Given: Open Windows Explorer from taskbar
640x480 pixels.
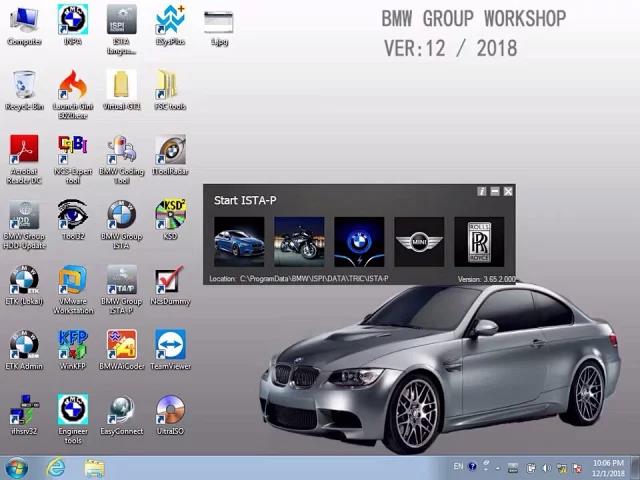Looking at the screenshot, I should pyautogui.click(x=94, y=468).
